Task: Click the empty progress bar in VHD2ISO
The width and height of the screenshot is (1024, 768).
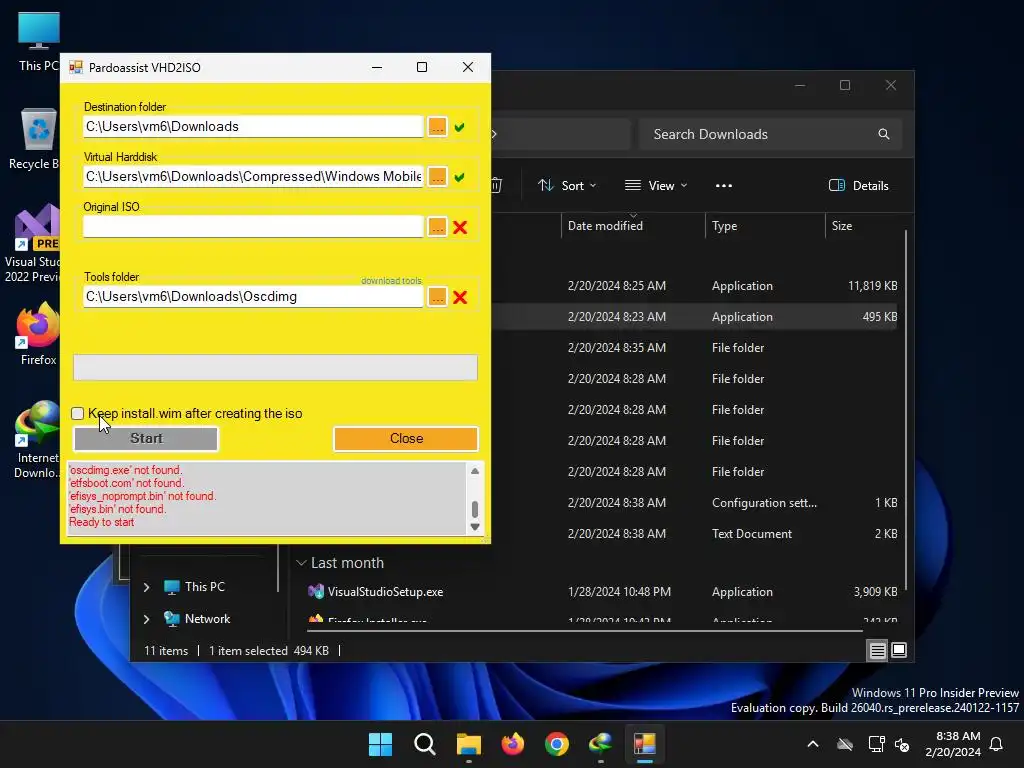Action: (275, 367)
